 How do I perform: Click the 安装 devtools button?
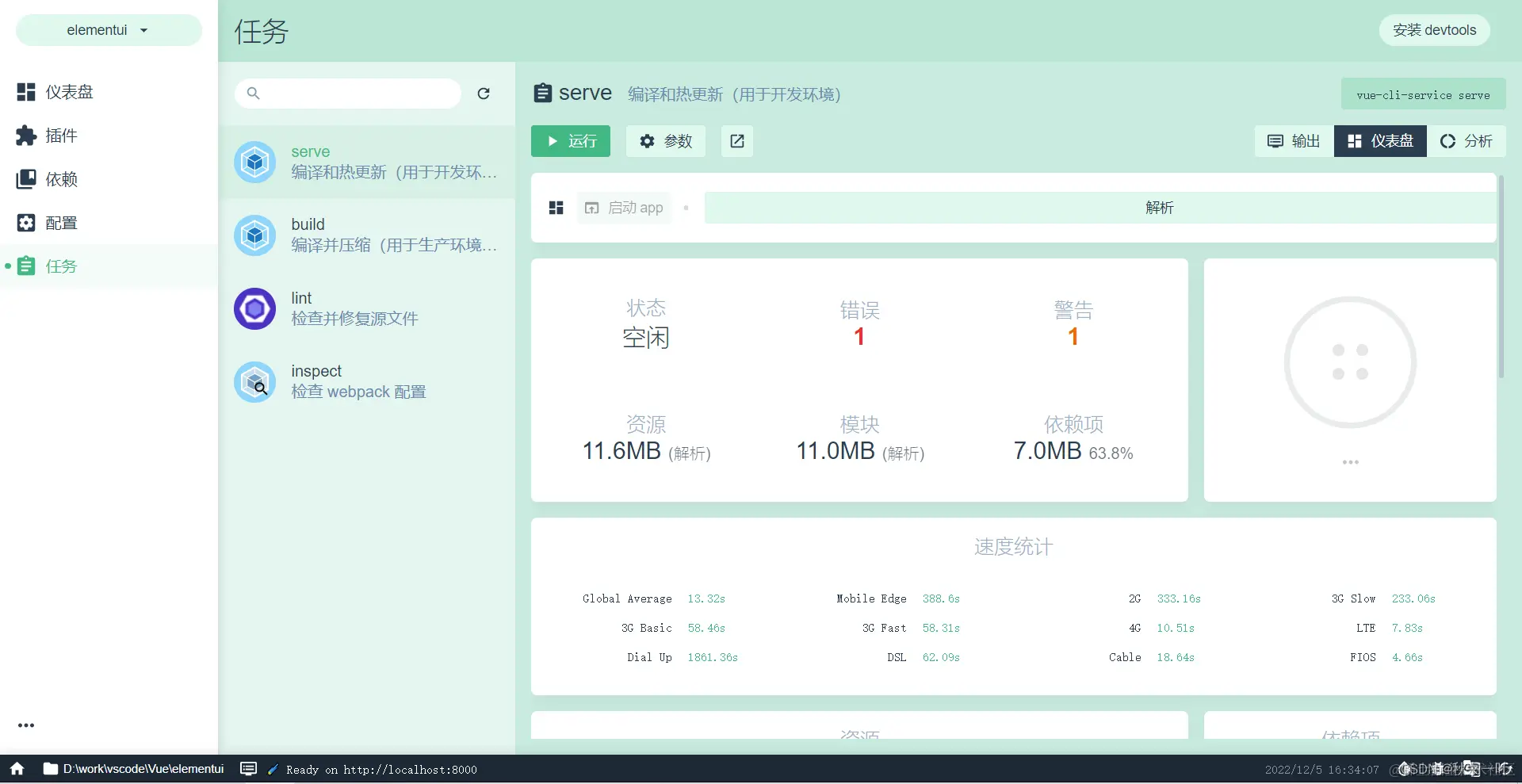pos(1435,30)
